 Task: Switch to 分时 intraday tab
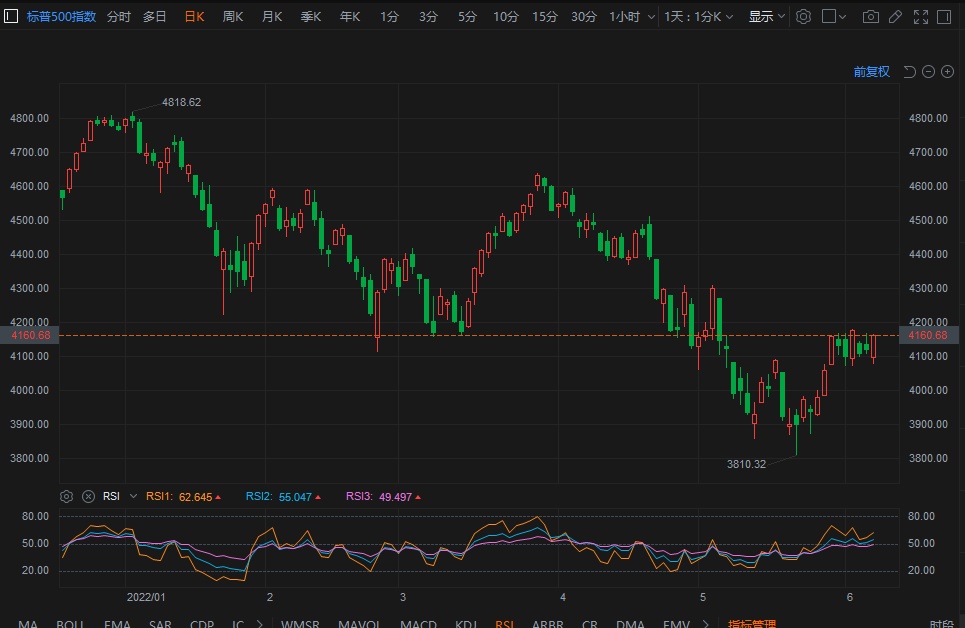118,17
